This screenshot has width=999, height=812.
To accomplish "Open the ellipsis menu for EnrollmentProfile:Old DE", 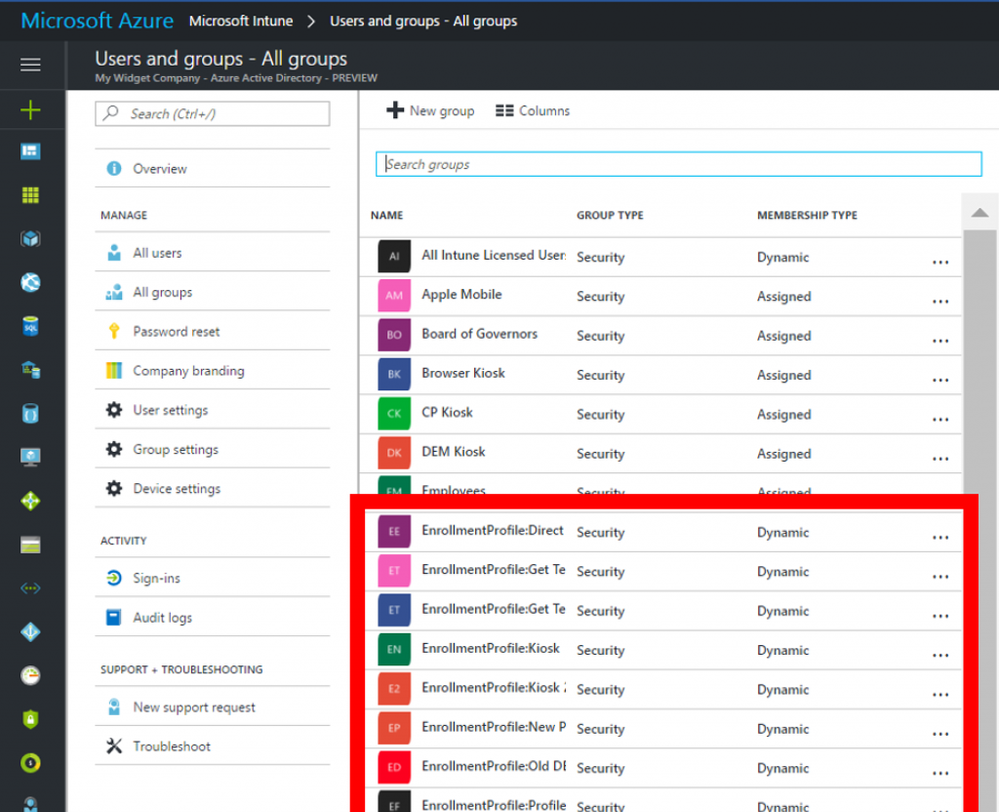I will [x=940, y=772].
